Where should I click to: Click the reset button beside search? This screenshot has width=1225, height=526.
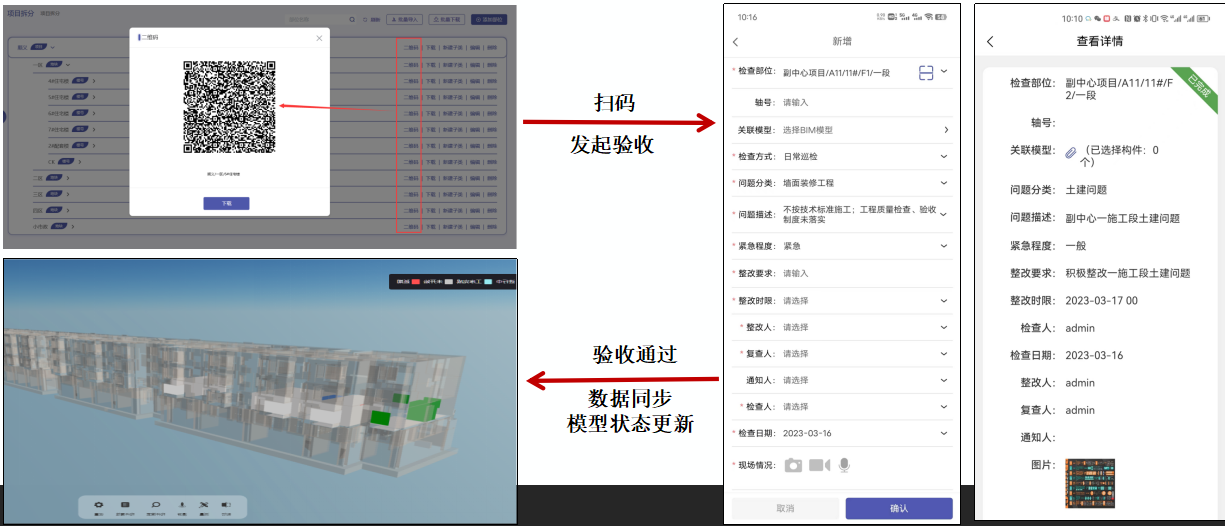pyautogui.click(x=371, y=19)
